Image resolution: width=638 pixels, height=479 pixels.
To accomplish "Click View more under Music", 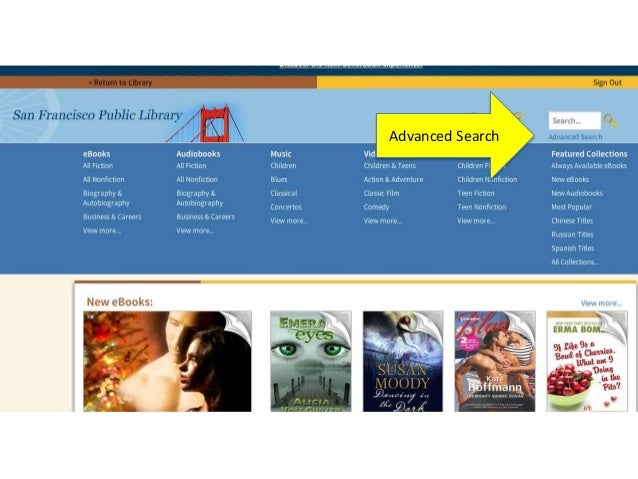I will click(x=289, y=221).
